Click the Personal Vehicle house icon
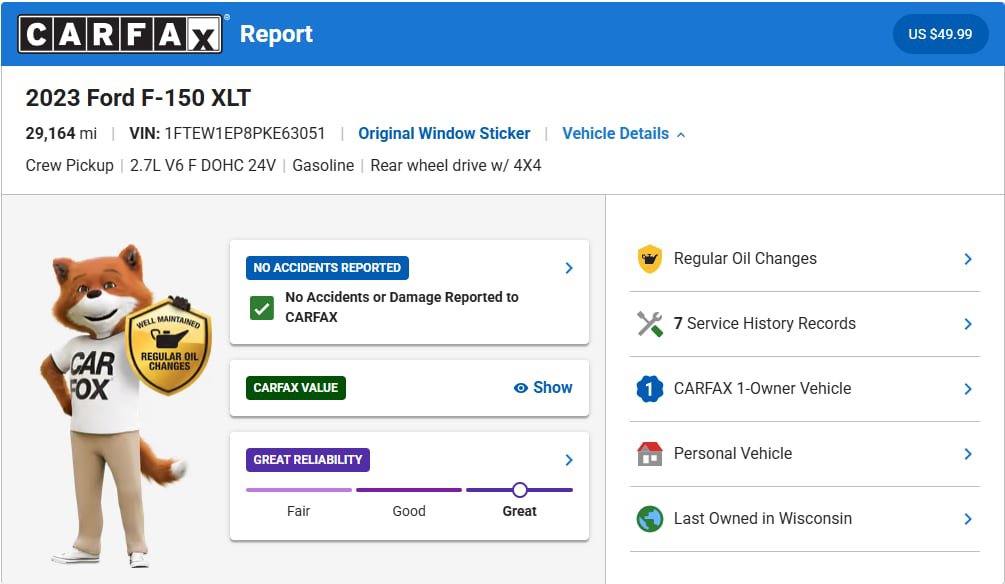1005x584 pixels. coord(649,454)
